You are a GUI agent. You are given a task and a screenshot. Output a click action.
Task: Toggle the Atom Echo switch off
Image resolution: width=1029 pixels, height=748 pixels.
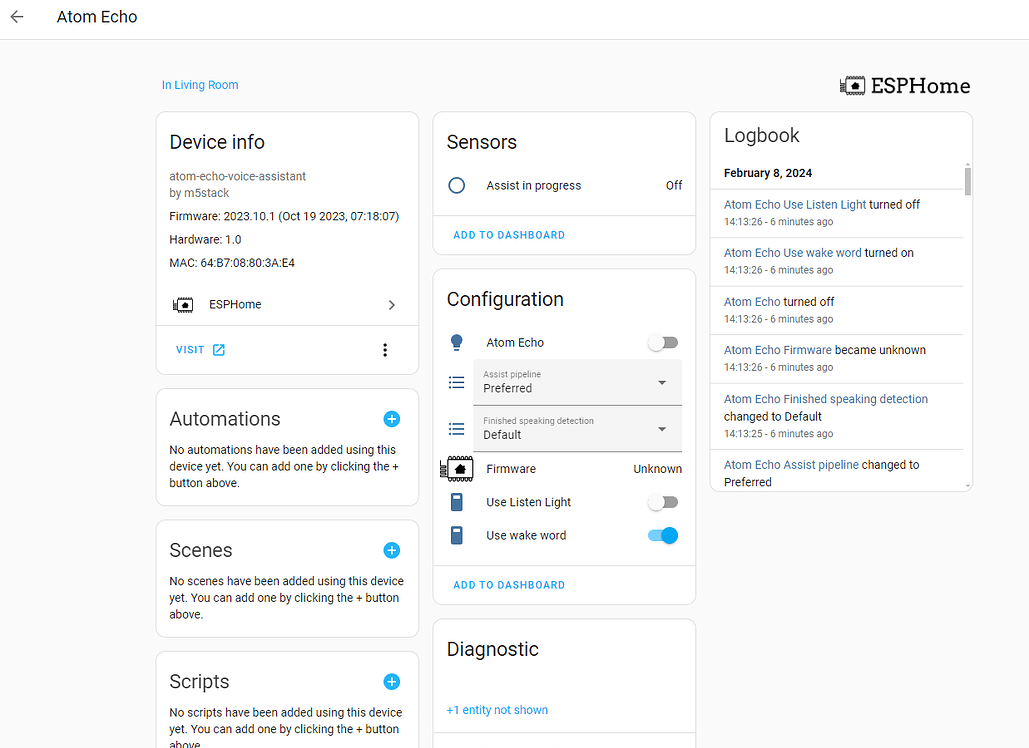pos(662,342)
